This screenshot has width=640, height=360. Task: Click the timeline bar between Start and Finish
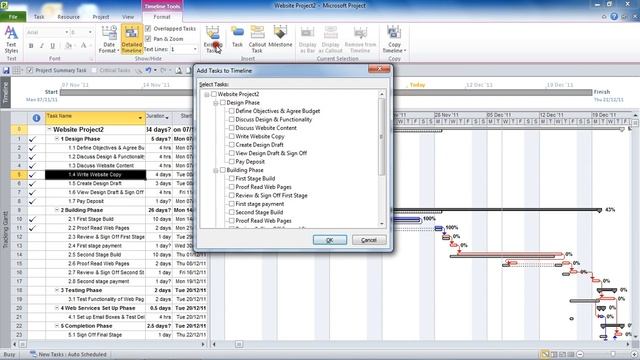coord(326,92)
